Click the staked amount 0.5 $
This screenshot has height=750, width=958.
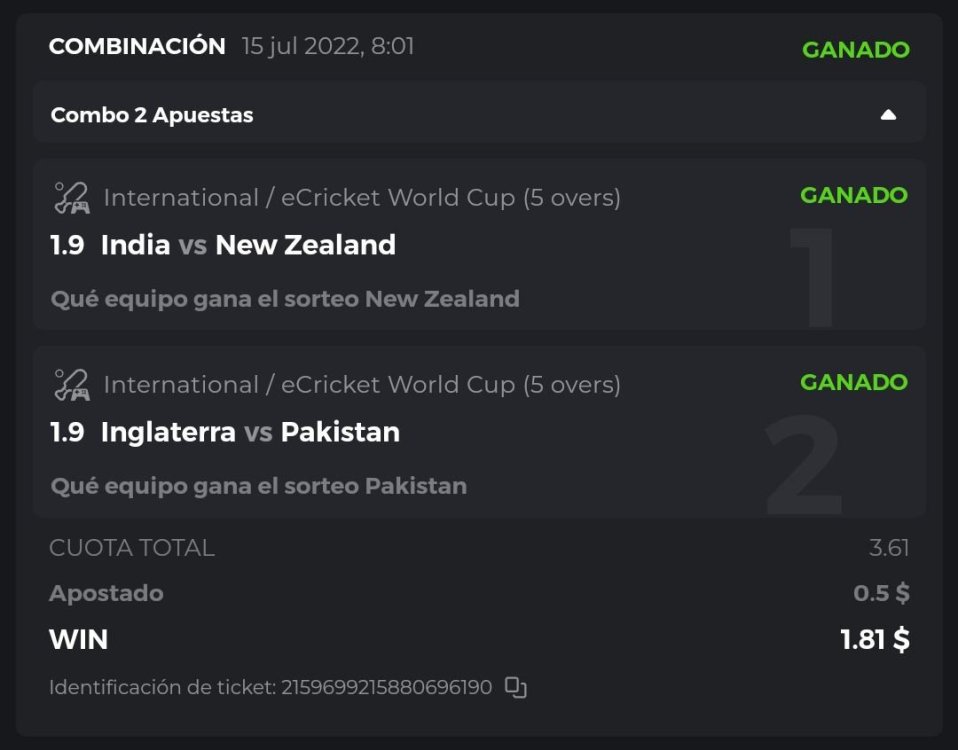881,593
